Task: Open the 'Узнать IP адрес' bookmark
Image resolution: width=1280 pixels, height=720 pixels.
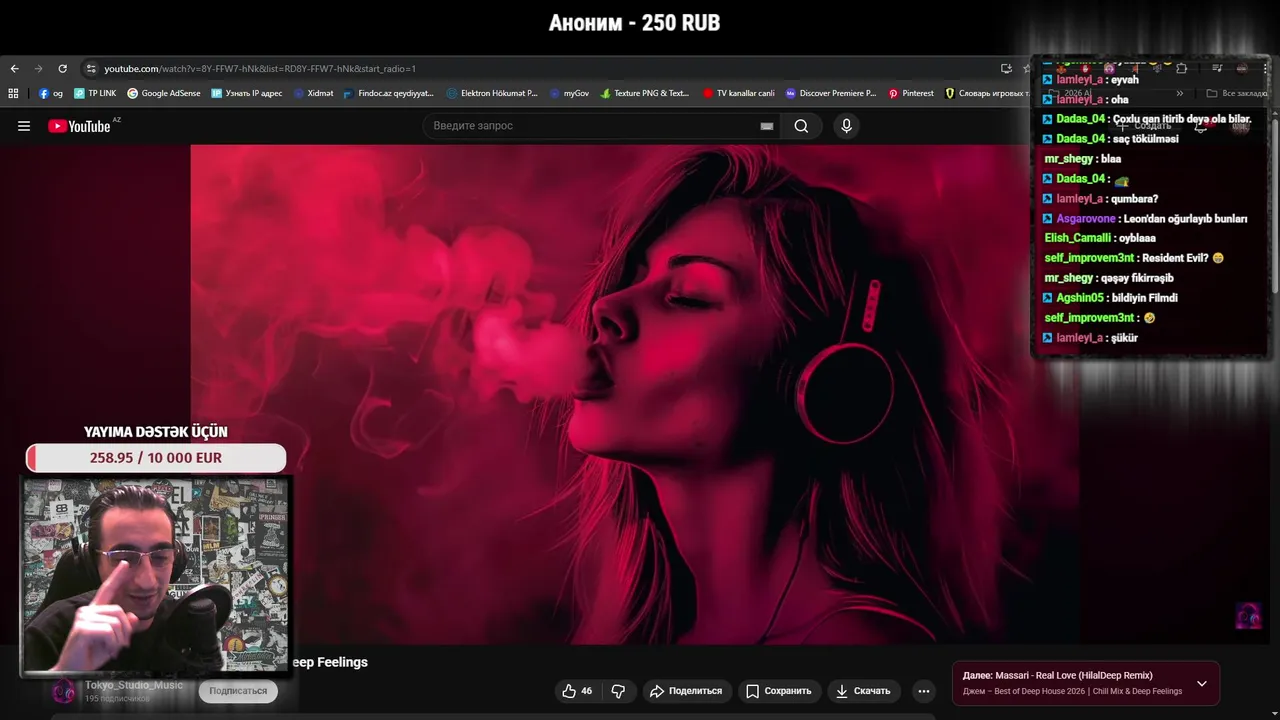Action: coord(247,93)
